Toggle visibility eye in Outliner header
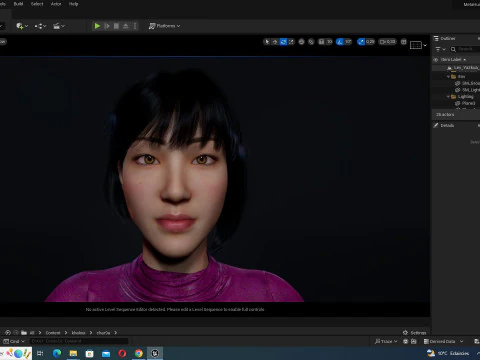This screenshot has width=480, height=360. (x=435, y=60)
